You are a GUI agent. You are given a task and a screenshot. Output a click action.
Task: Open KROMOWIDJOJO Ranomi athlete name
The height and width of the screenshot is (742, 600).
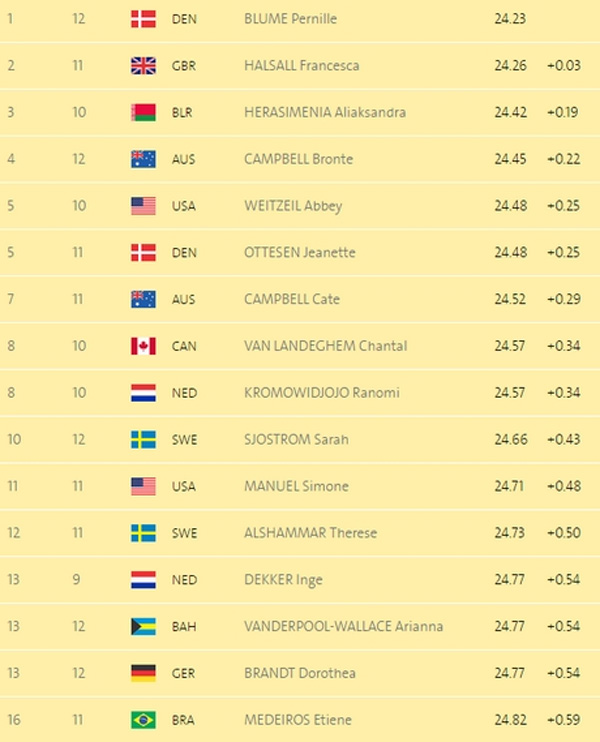tap(321, 393)
